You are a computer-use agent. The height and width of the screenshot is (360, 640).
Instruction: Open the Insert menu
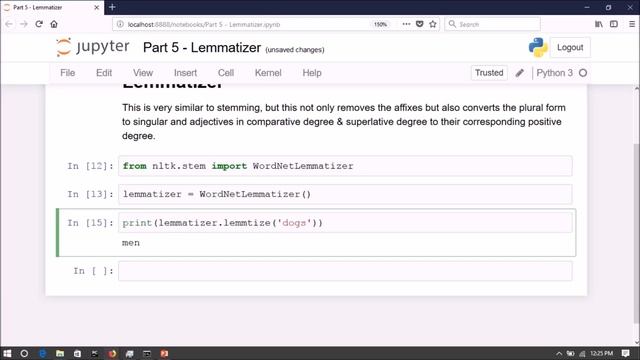point(185,73)
